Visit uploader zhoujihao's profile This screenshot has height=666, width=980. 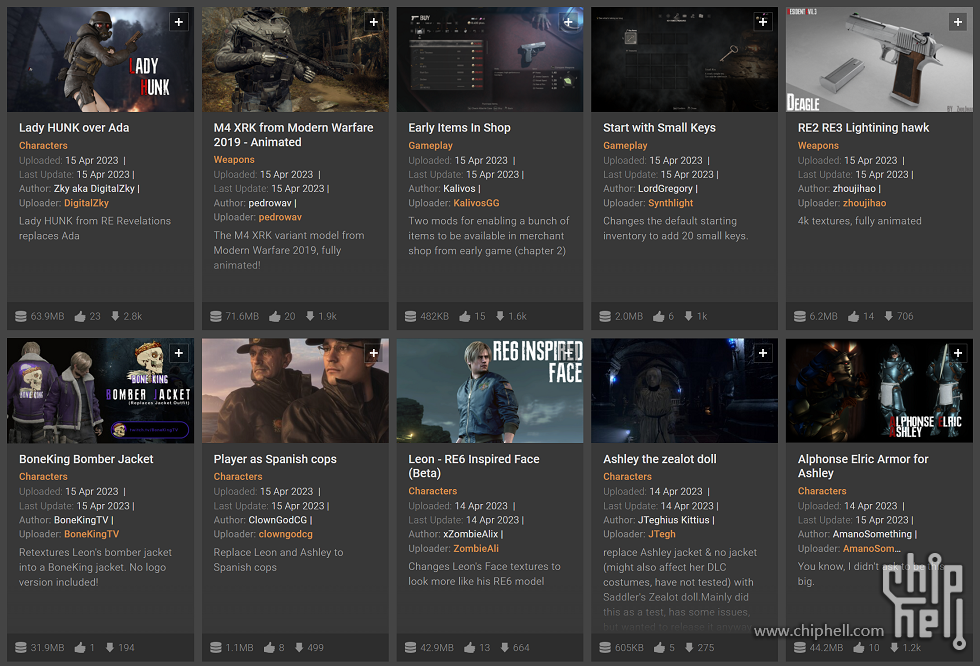[x=864, y=203]
